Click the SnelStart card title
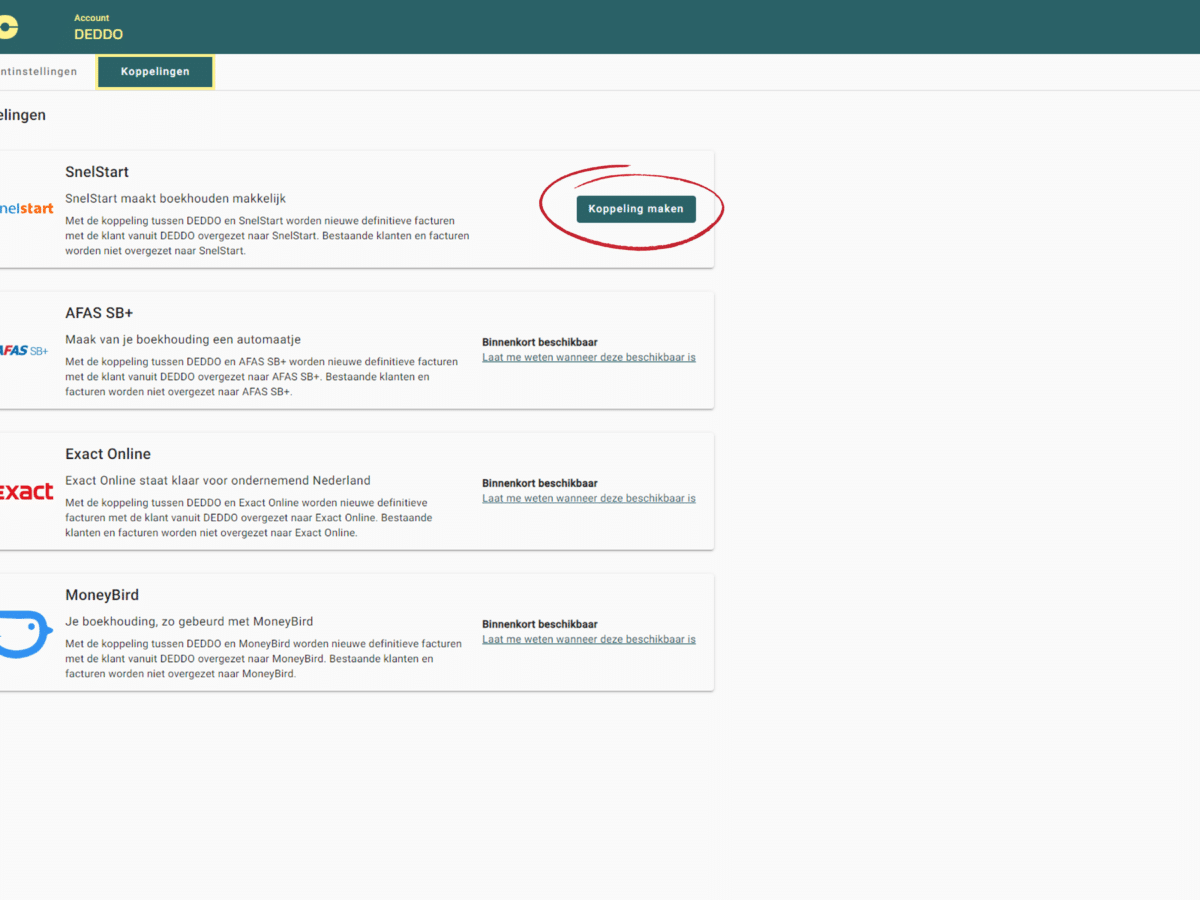 click(x=97, y=172)
